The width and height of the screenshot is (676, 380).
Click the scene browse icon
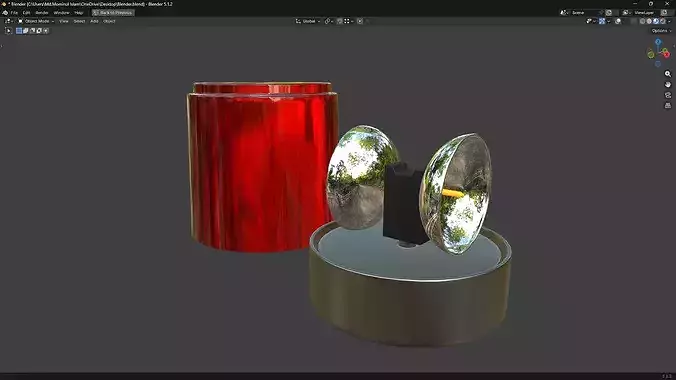(564, 13)
